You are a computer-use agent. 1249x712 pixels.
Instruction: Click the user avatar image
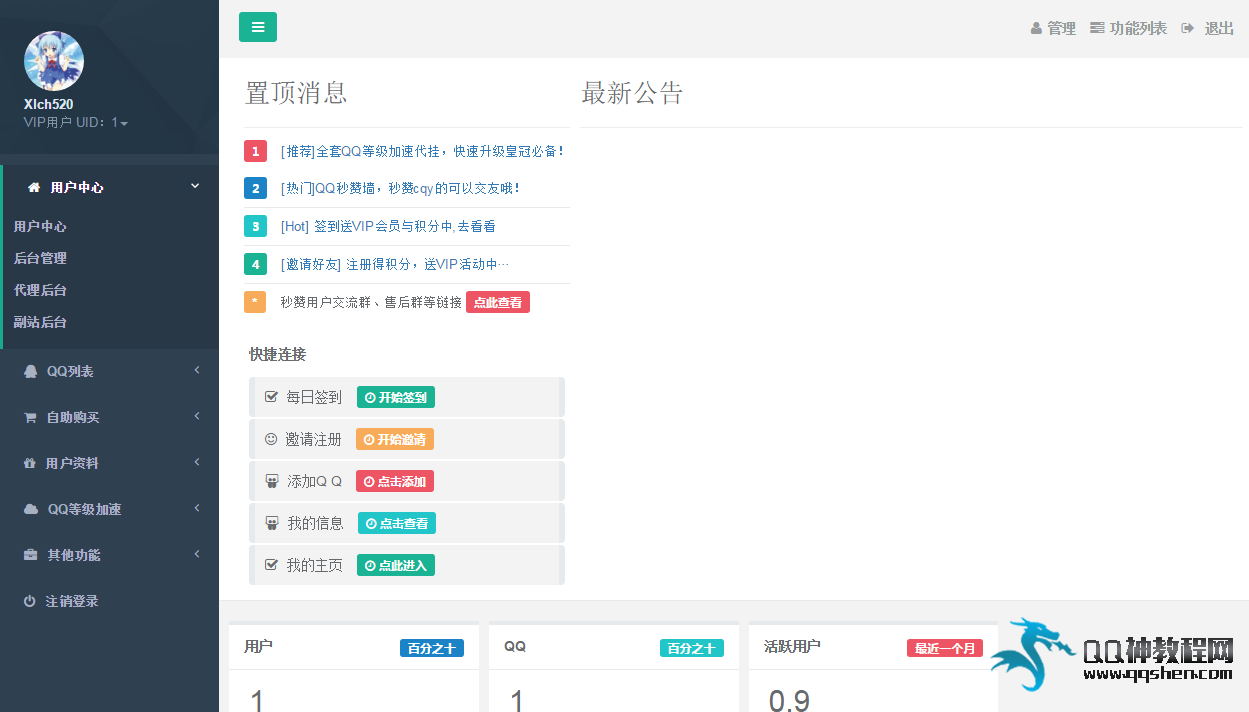[x=54, y=61]
